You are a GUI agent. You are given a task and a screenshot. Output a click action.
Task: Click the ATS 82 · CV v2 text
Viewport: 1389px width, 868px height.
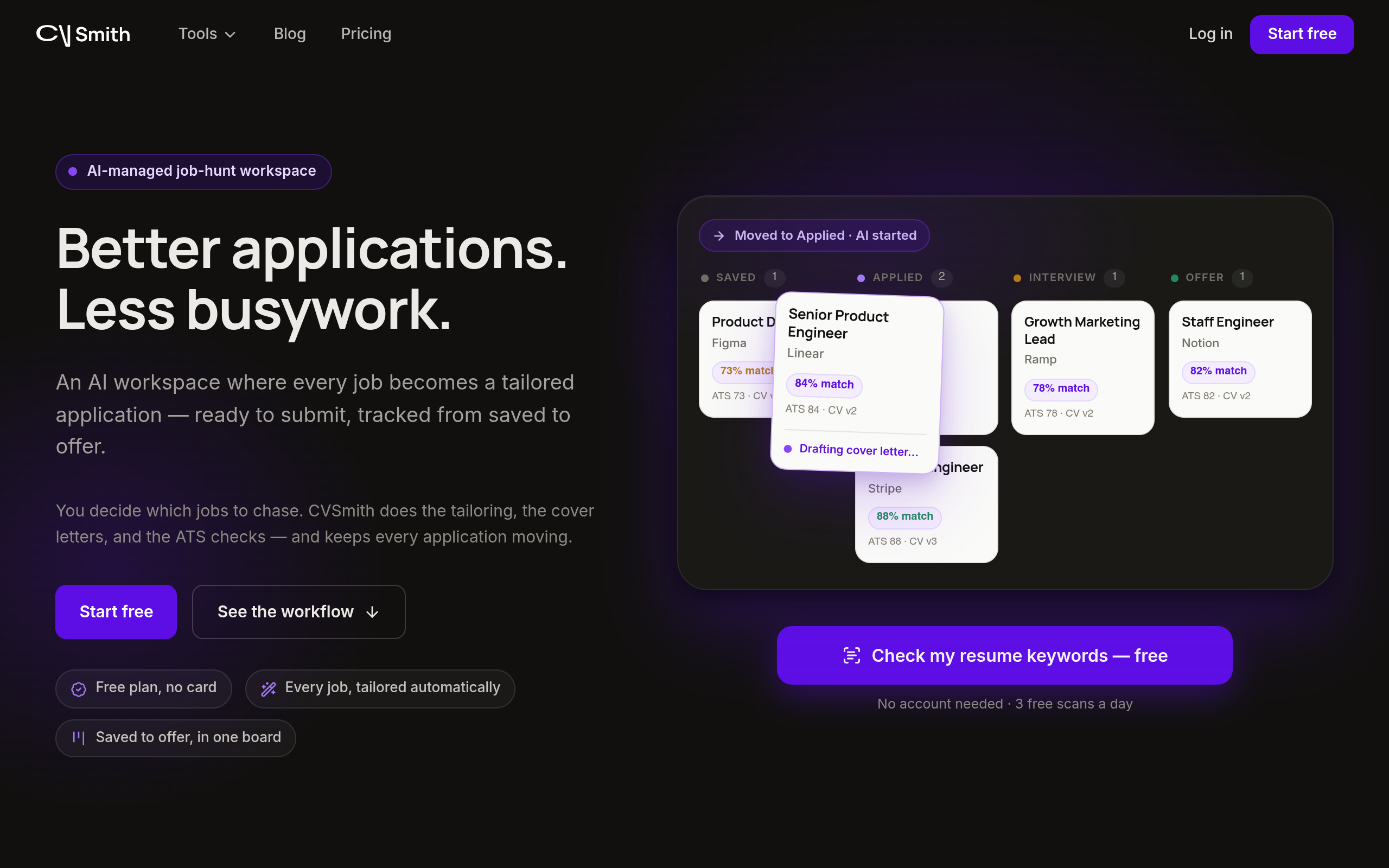click(1216, 396)
